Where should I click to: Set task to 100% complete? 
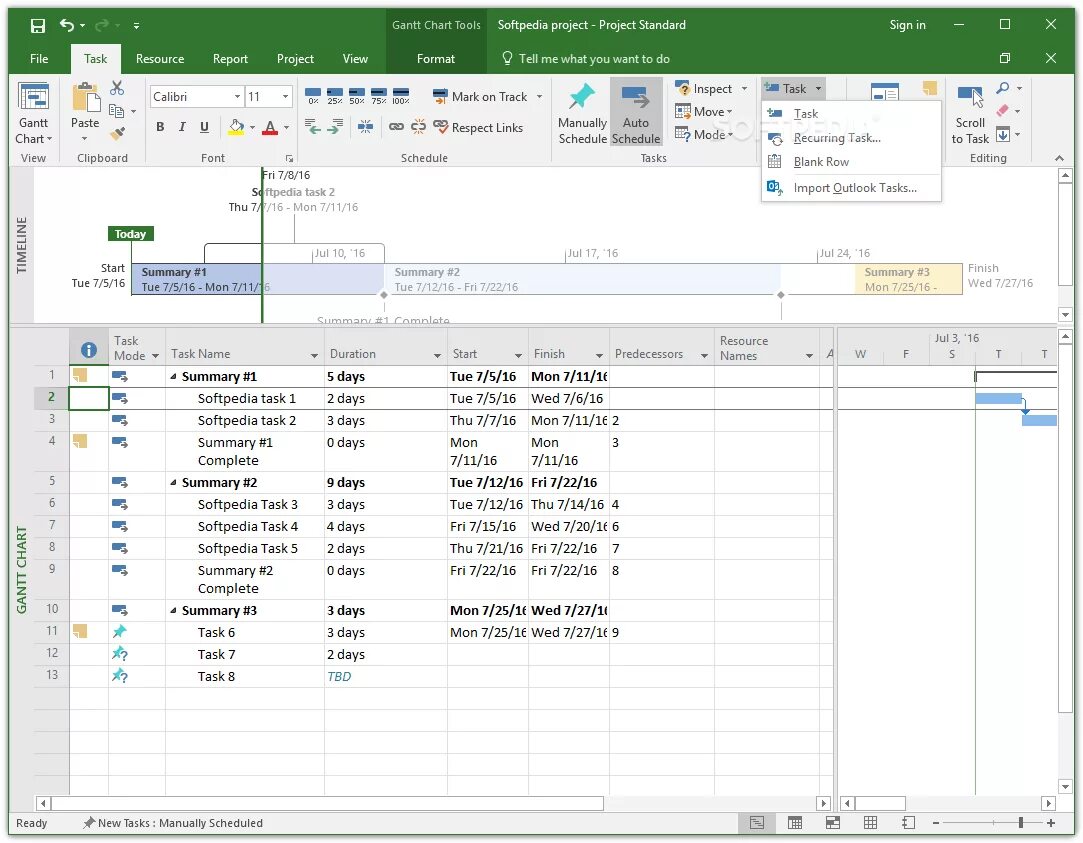[x=401, y=96]
